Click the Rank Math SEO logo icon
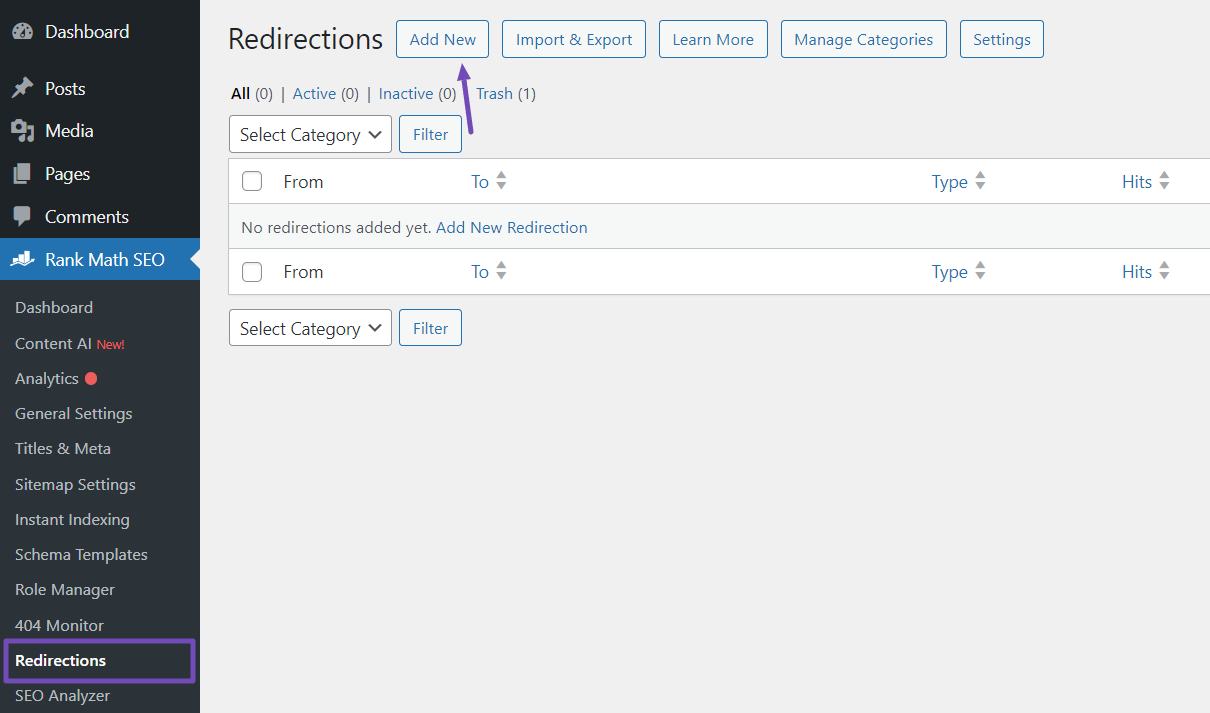The height and width of the screenshot is (713, 1210). click(22, 260)
